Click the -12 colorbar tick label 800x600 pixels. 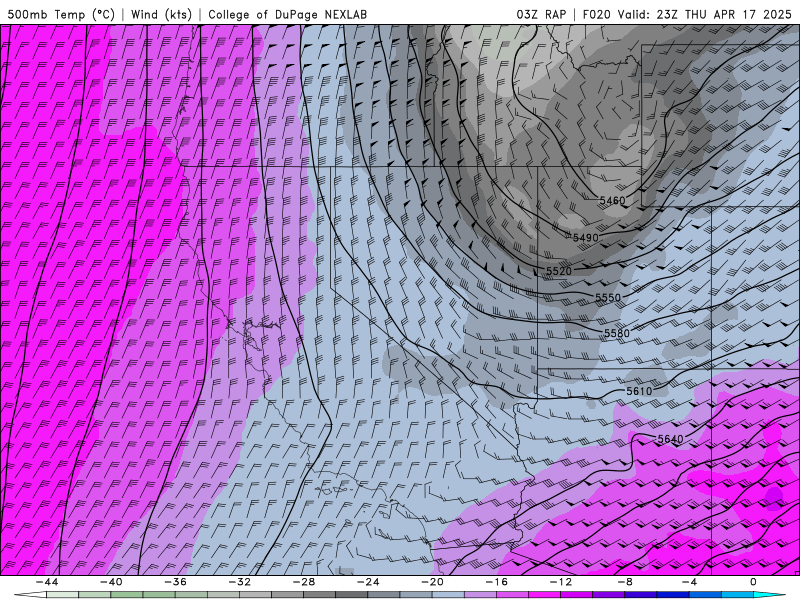(561, 582)
